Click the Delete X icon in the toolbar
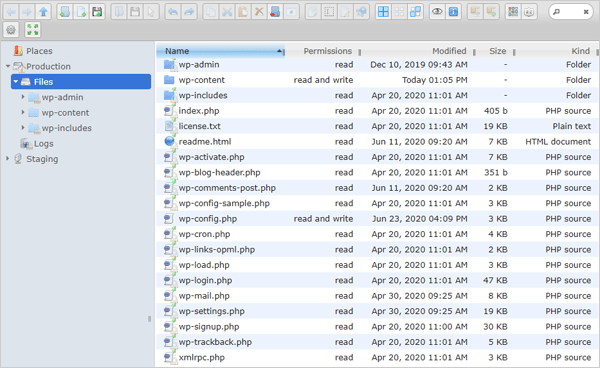 pos(259,12)
